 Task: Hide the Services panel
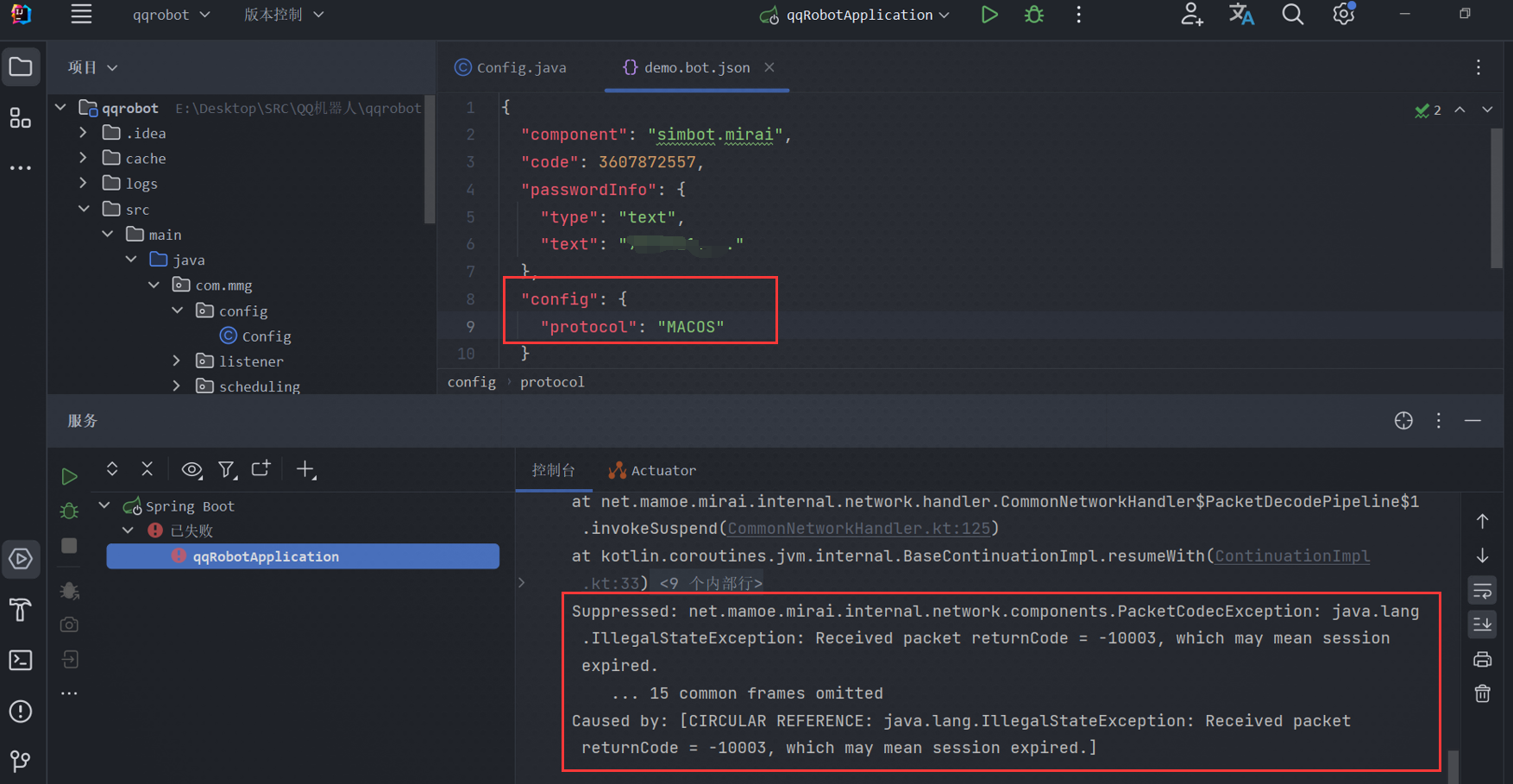point(1472,420)
